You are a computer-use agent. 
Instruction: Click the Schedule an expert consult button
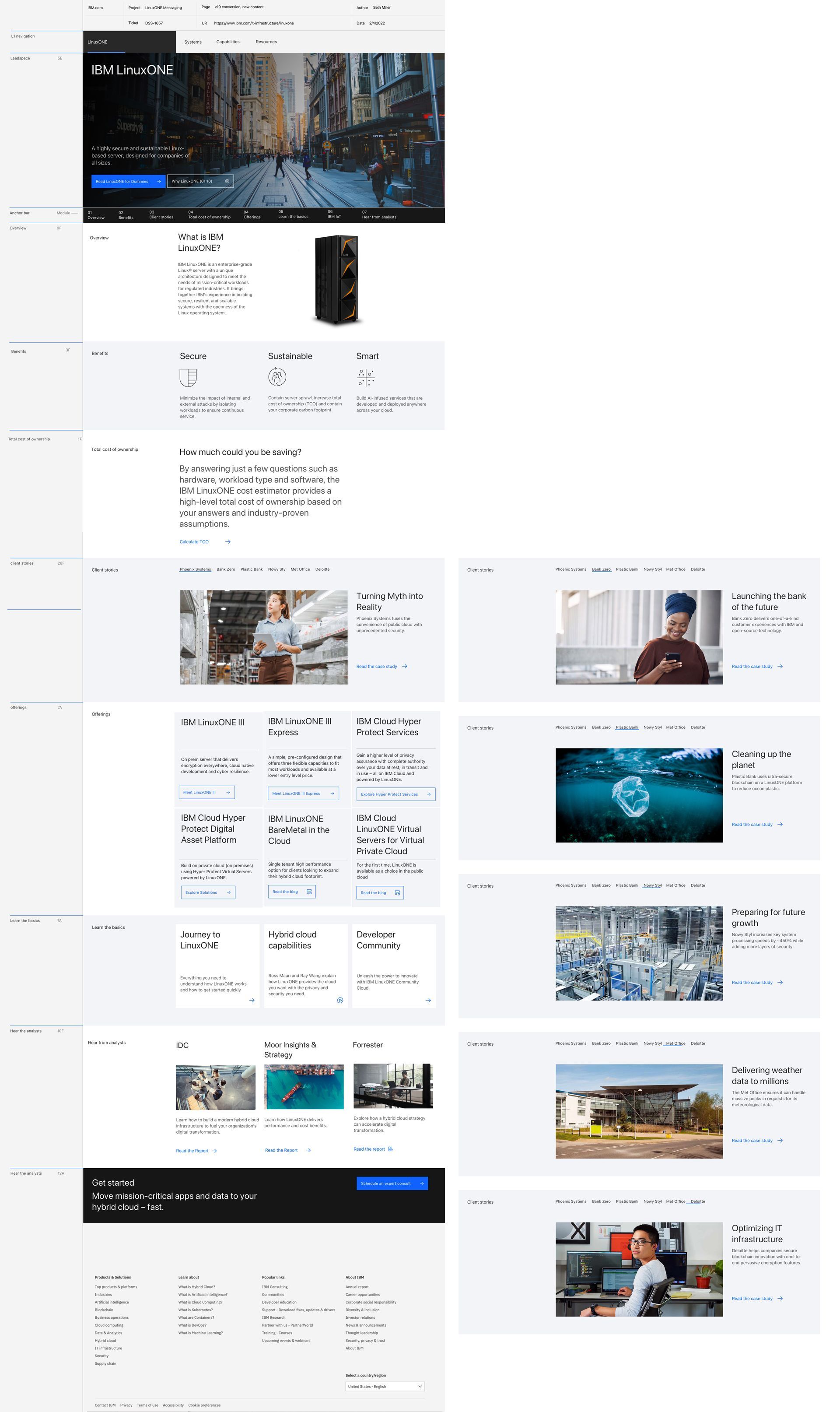[392, 1183]
